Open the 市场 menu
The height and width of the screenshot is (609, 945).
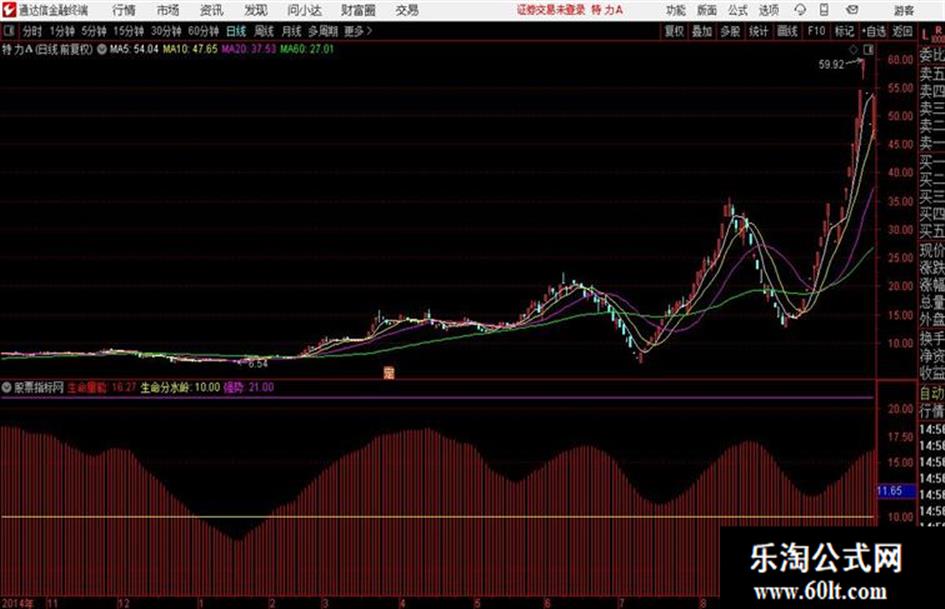click(x=168, y=10)
